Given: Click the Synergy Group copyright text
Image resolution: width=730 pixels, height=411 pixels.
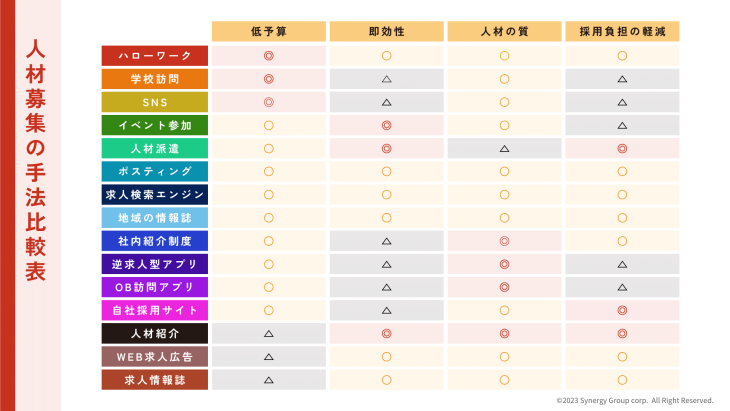Looking at the screenshot, I should point(635,400).
